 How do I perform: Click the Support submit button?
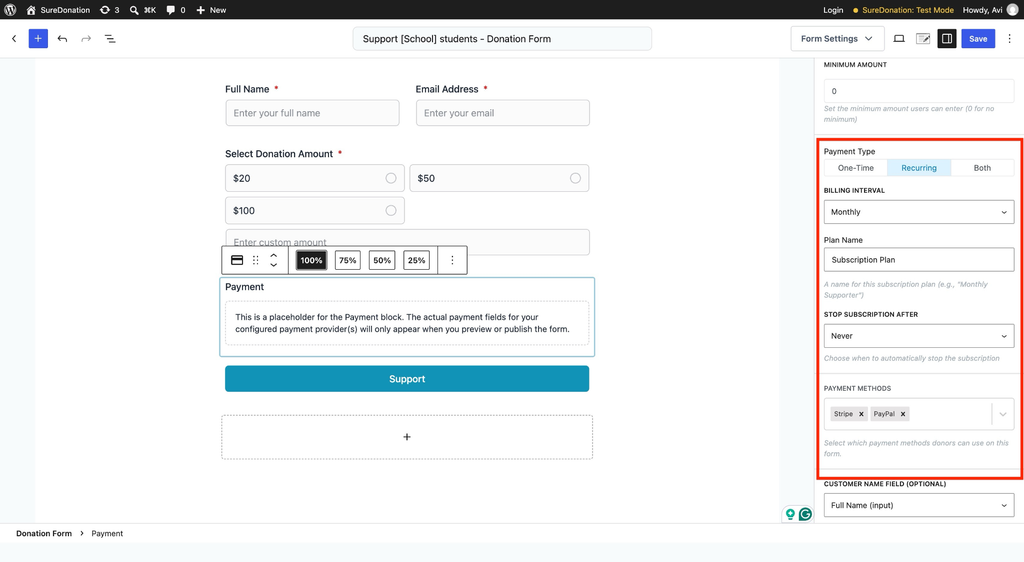[407, 379]
